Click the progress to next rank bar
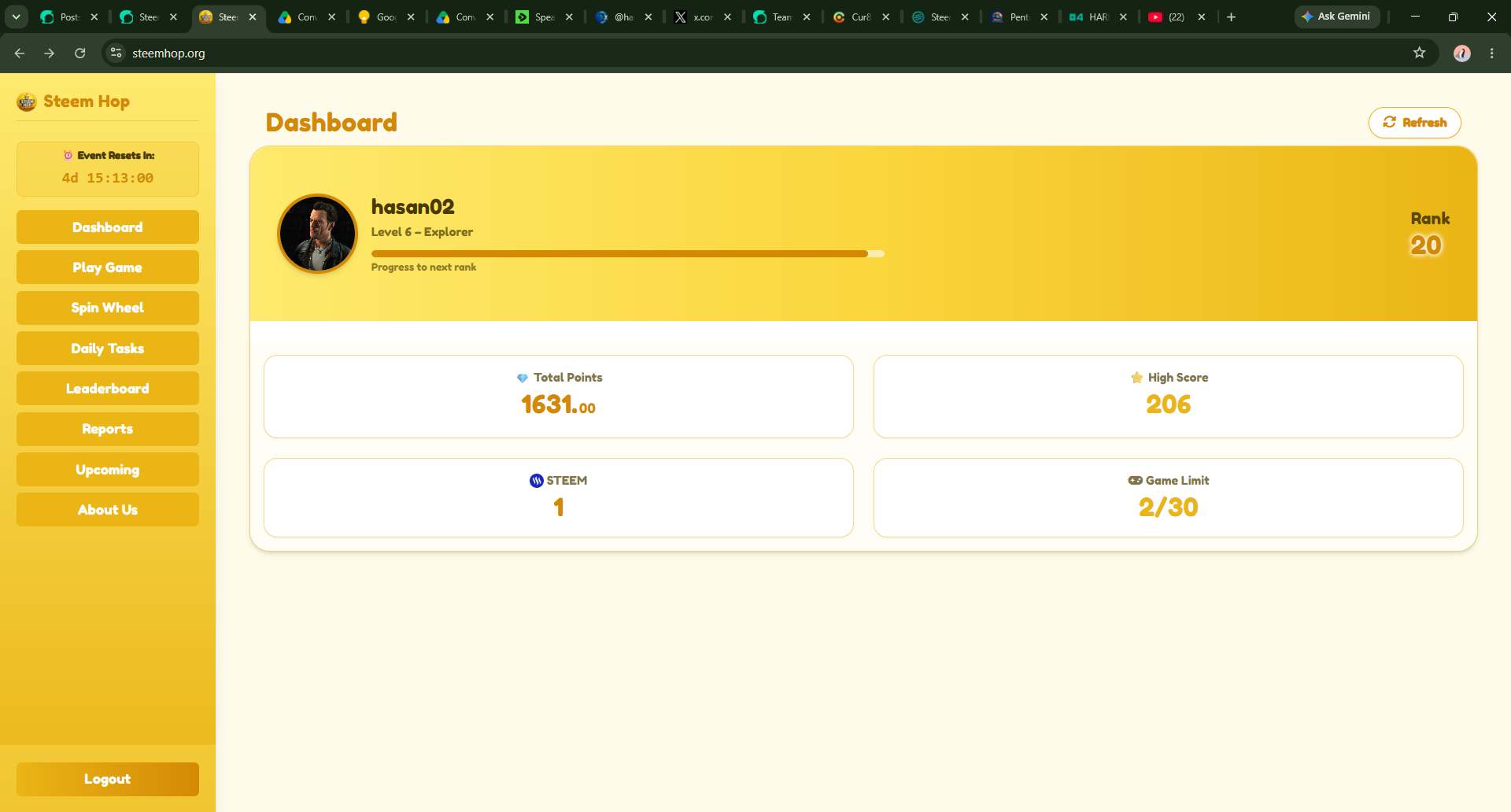The width and height of the screenshot is (1511, 812). coord(628,253)
